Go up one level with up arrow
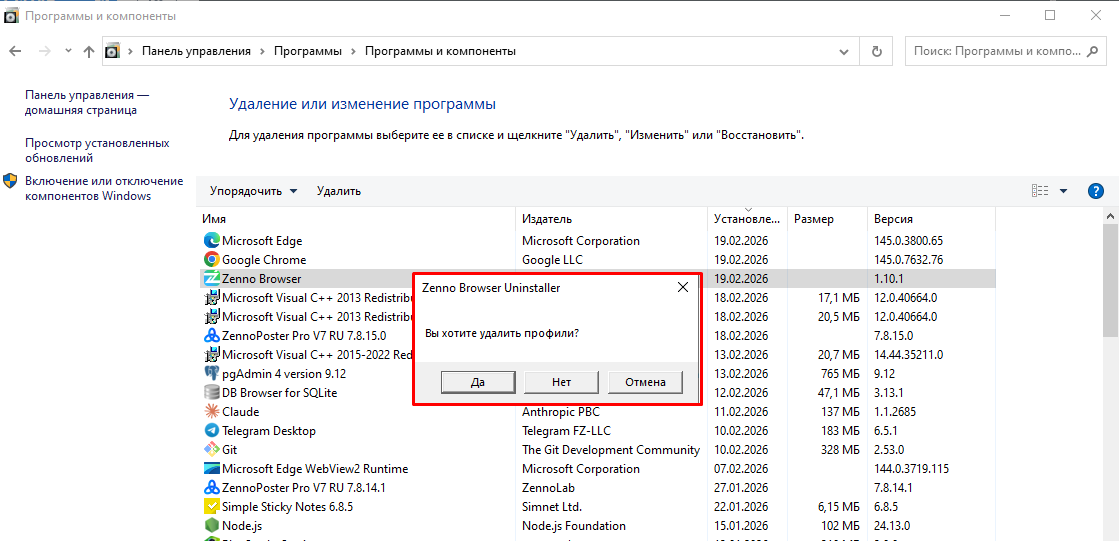This screenshot has height=541, width=1119. coord(88,51)
